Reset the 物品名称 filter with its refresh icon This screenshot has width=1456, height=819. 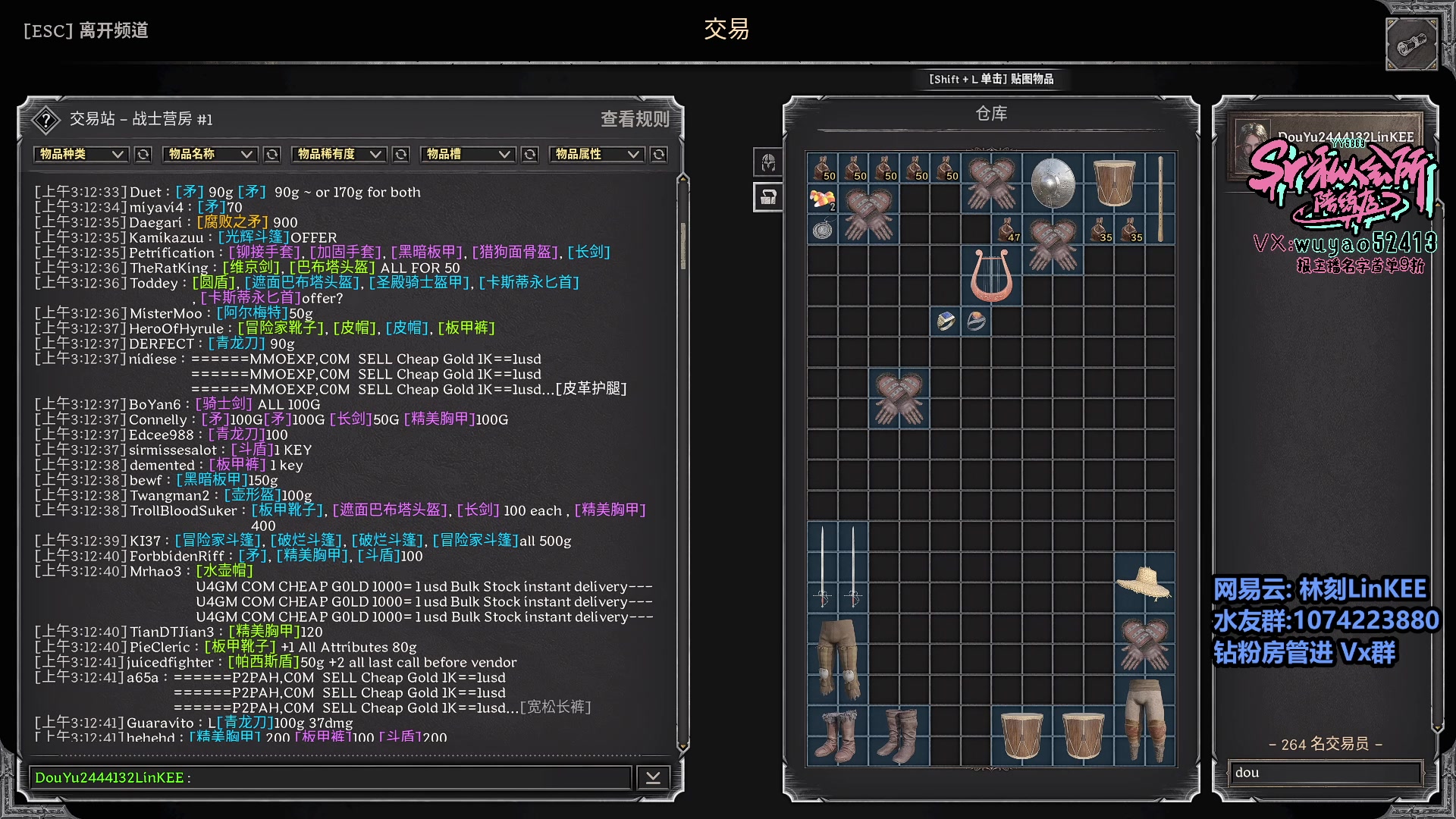click(271, 154)
